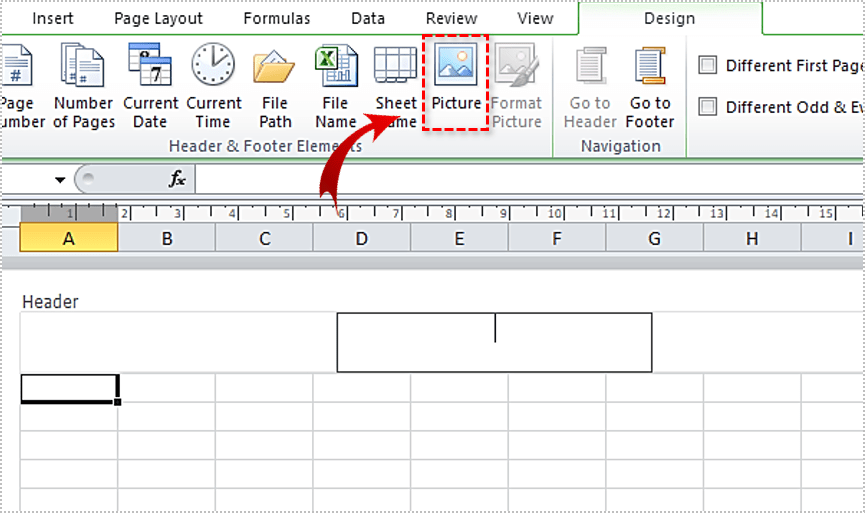Click the fx Insert Function button
The width and height of the screenshot is (865, 513).
[x=177, y=179]
